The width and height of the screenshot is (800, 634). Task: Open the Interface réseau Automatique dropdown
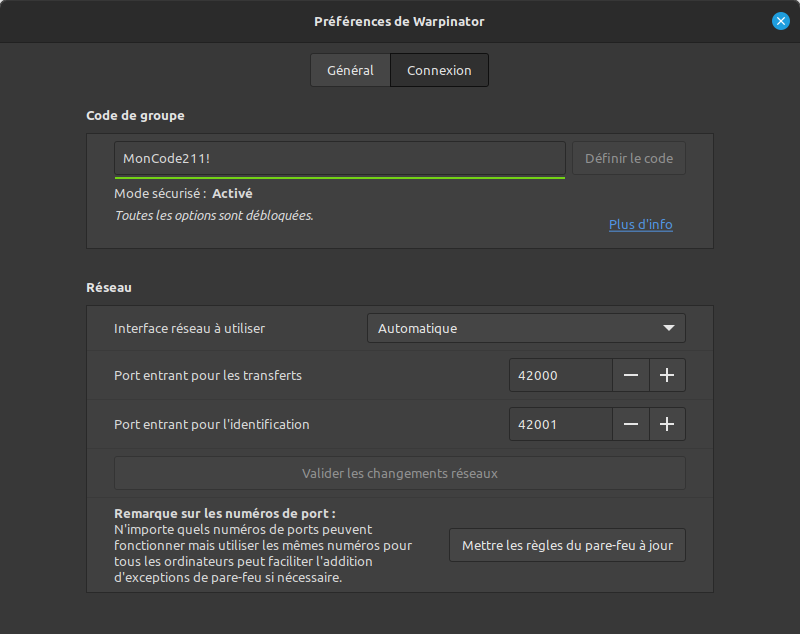526,328
